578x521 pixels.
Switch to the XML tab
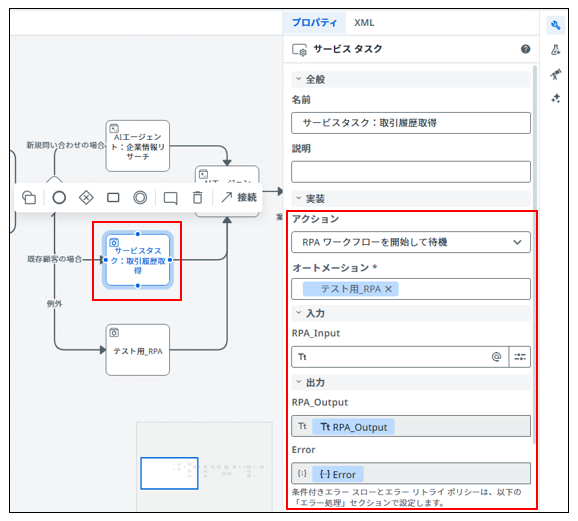click(x=364, y=23)
